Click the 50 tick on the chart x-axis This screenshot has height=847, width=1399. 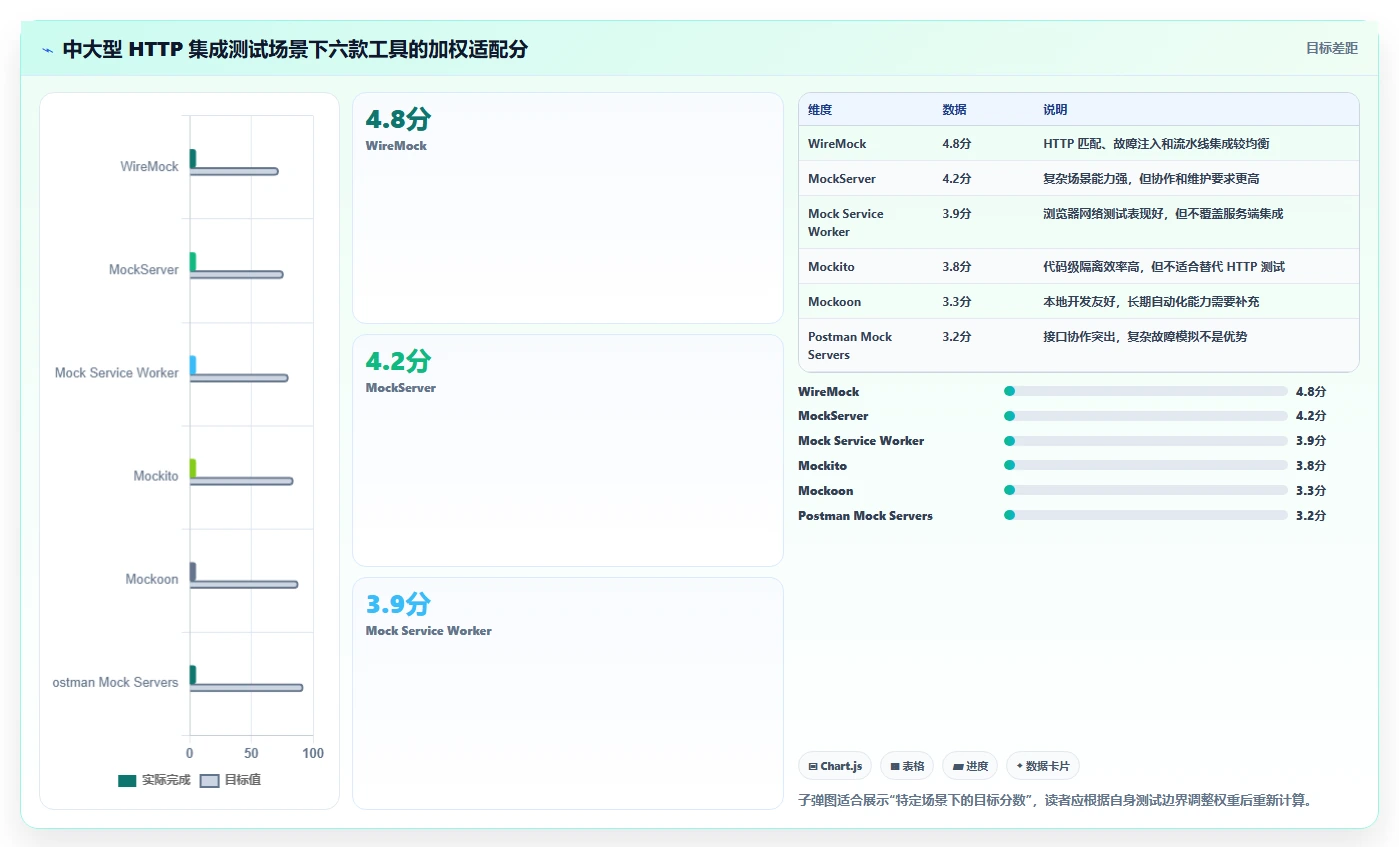point(251,753)
